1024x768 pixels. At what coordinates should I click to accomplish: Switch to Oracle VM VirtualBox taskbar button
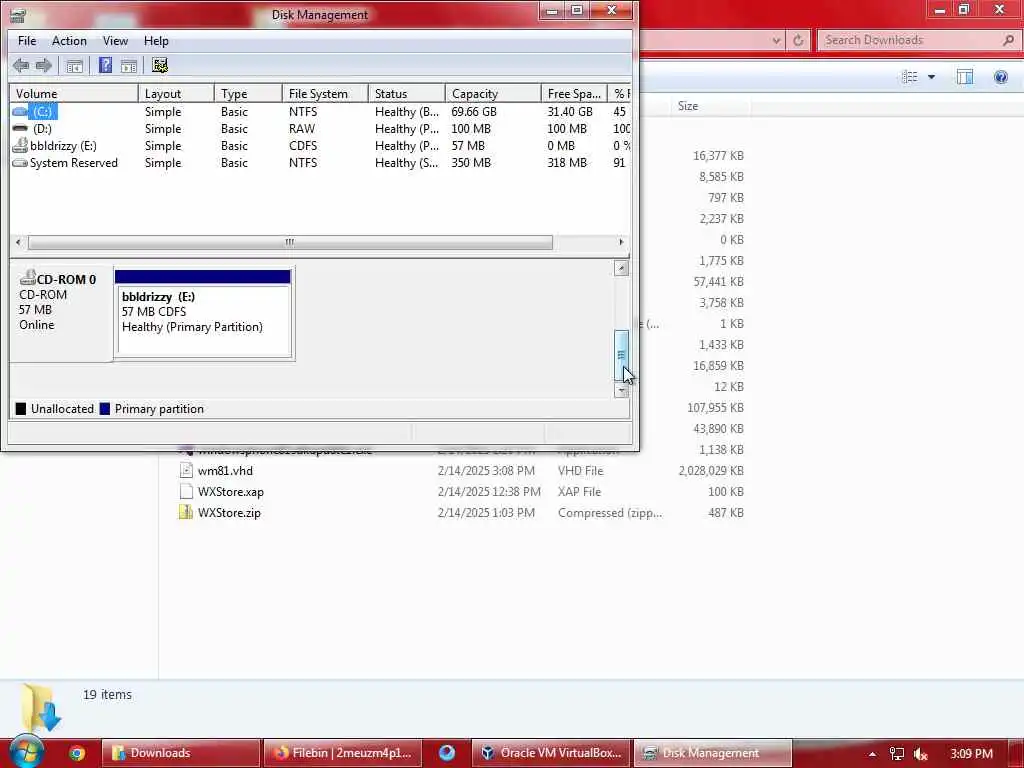click(551, 753)
